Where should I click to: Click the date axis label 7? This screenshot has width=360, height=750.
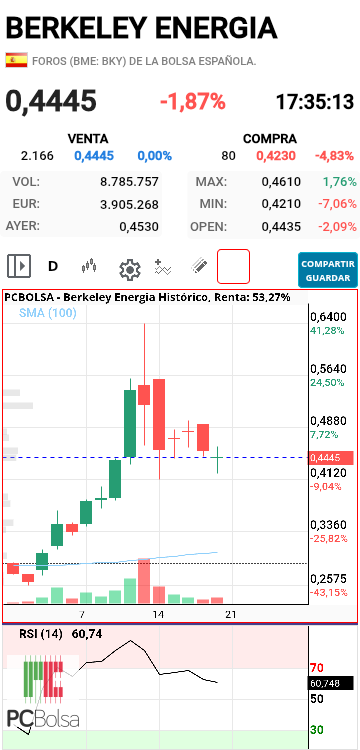[82, 614]
